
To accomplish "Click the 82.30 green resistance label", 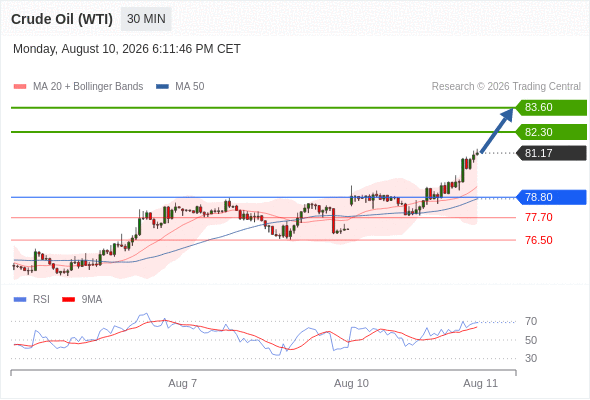I will pos(551,132).
